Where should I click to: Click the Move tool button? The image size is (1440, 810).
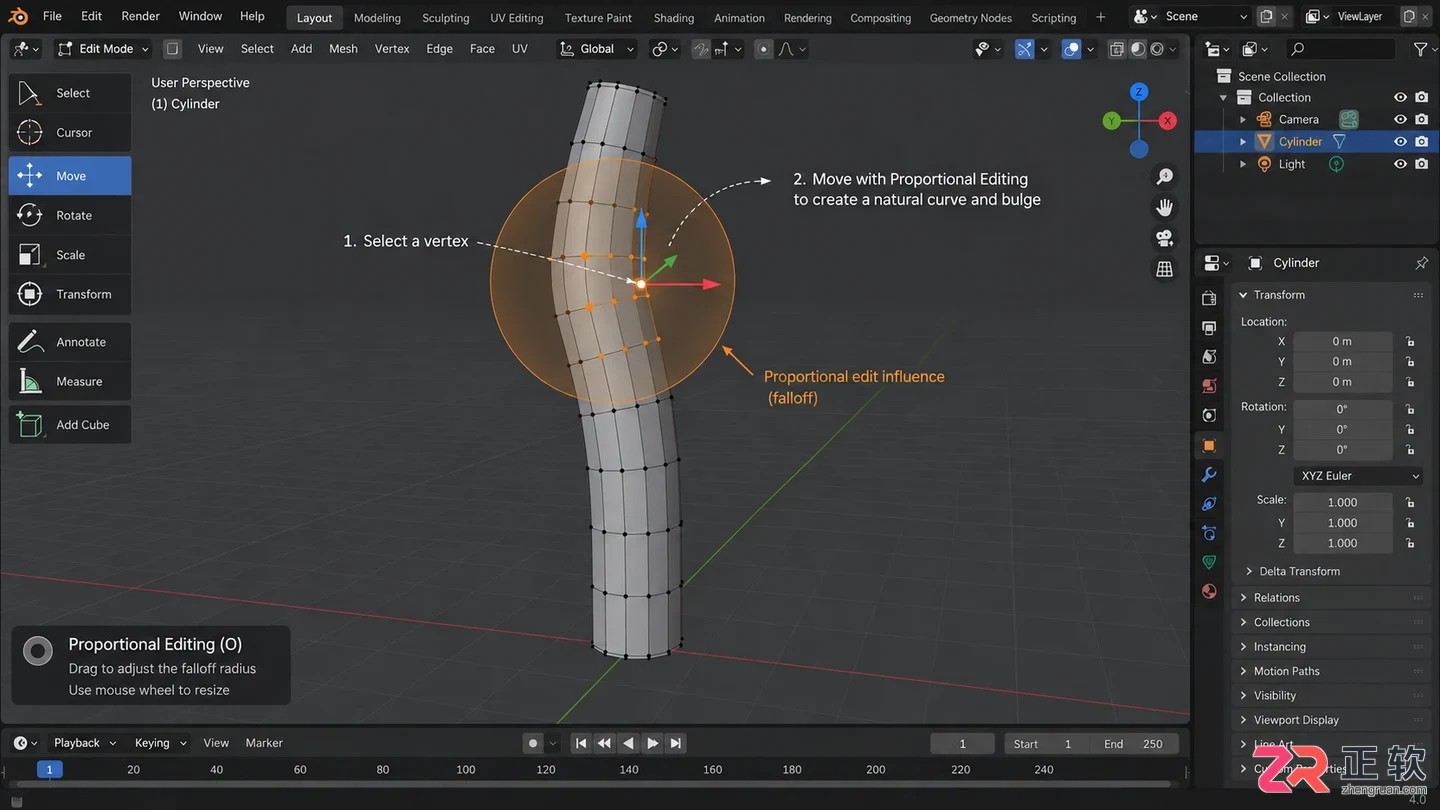tap(70, 176)
